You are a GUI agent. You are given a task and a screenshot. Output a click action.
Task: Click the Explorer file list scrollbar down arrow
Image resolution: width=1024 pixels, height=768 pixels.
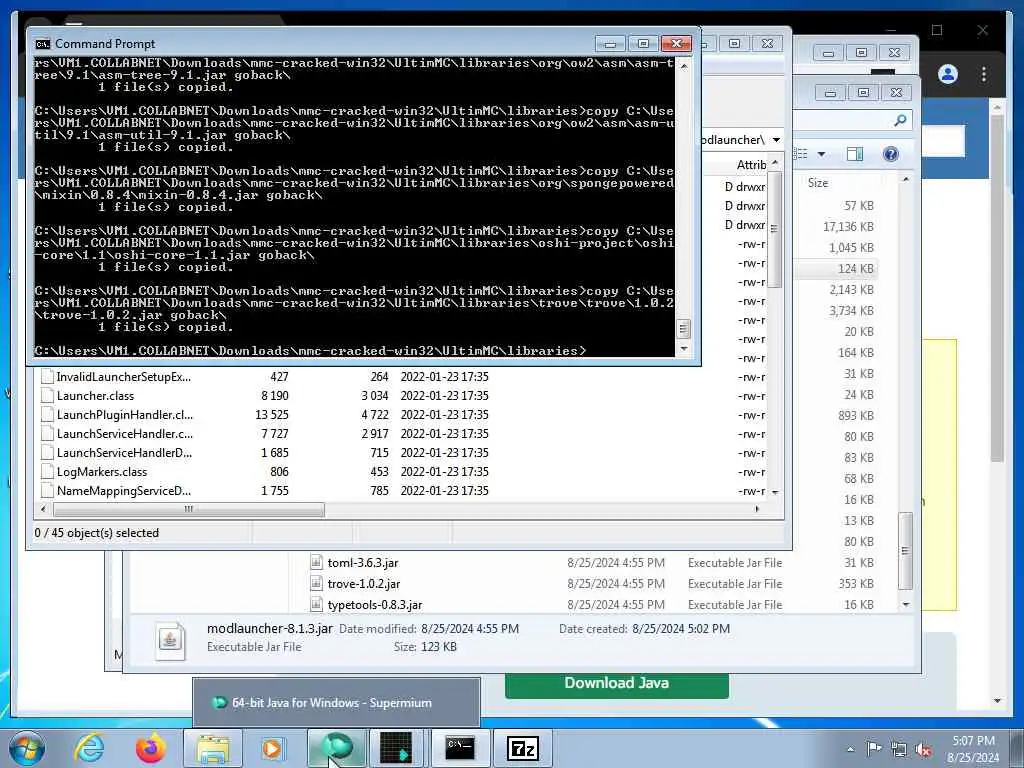click(906, 605)
